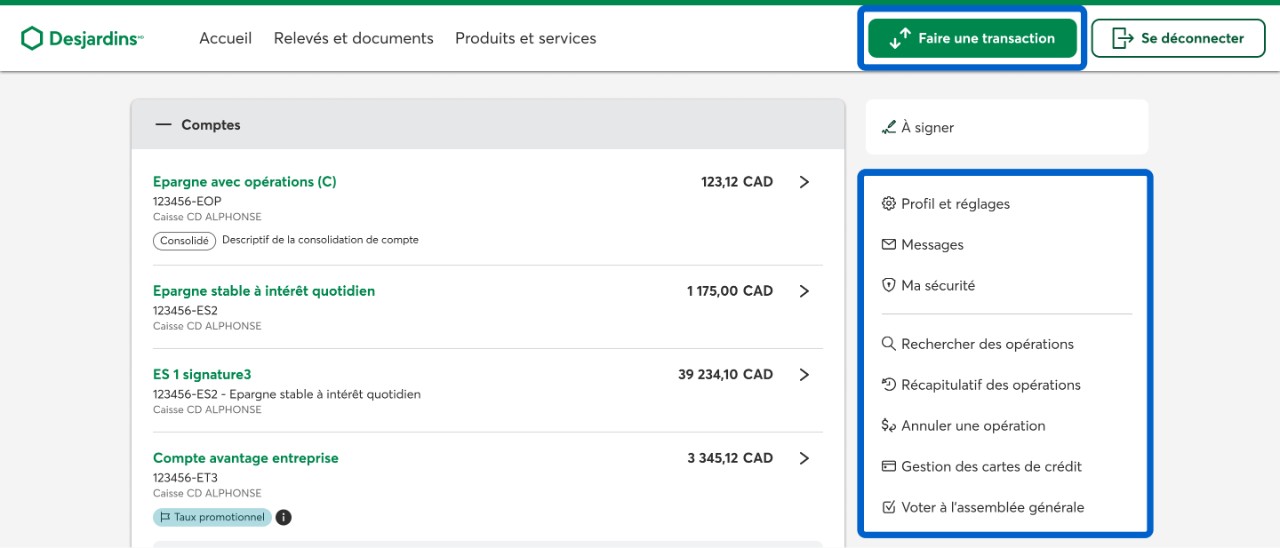Click the envelope icon next to Messages
Screen dimensions: 1280x548
[x=888, y=245]
